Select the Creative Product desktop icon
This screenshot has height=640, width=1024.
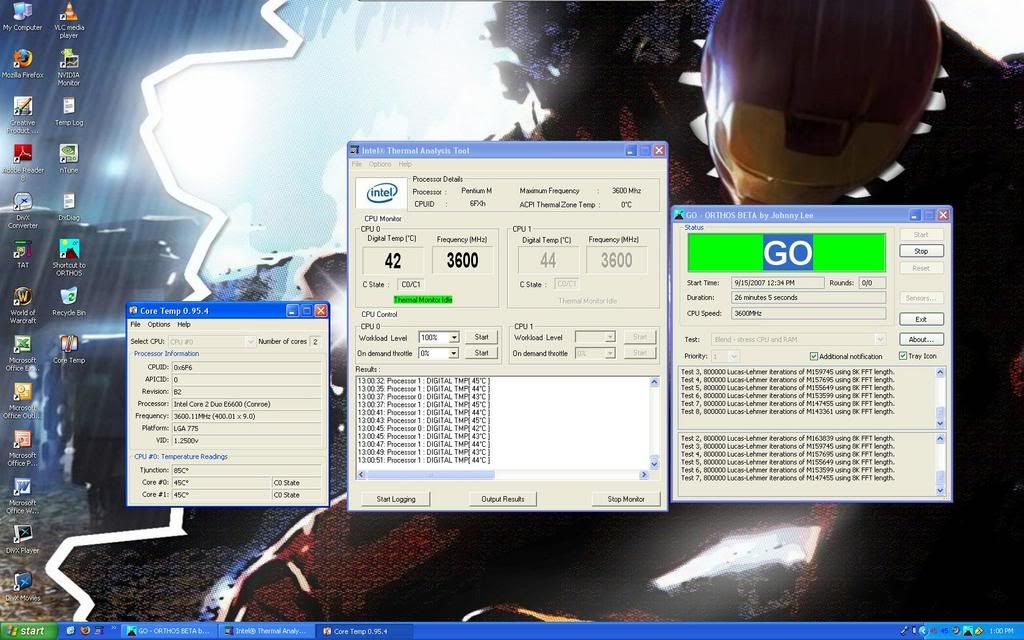[23, 115]
